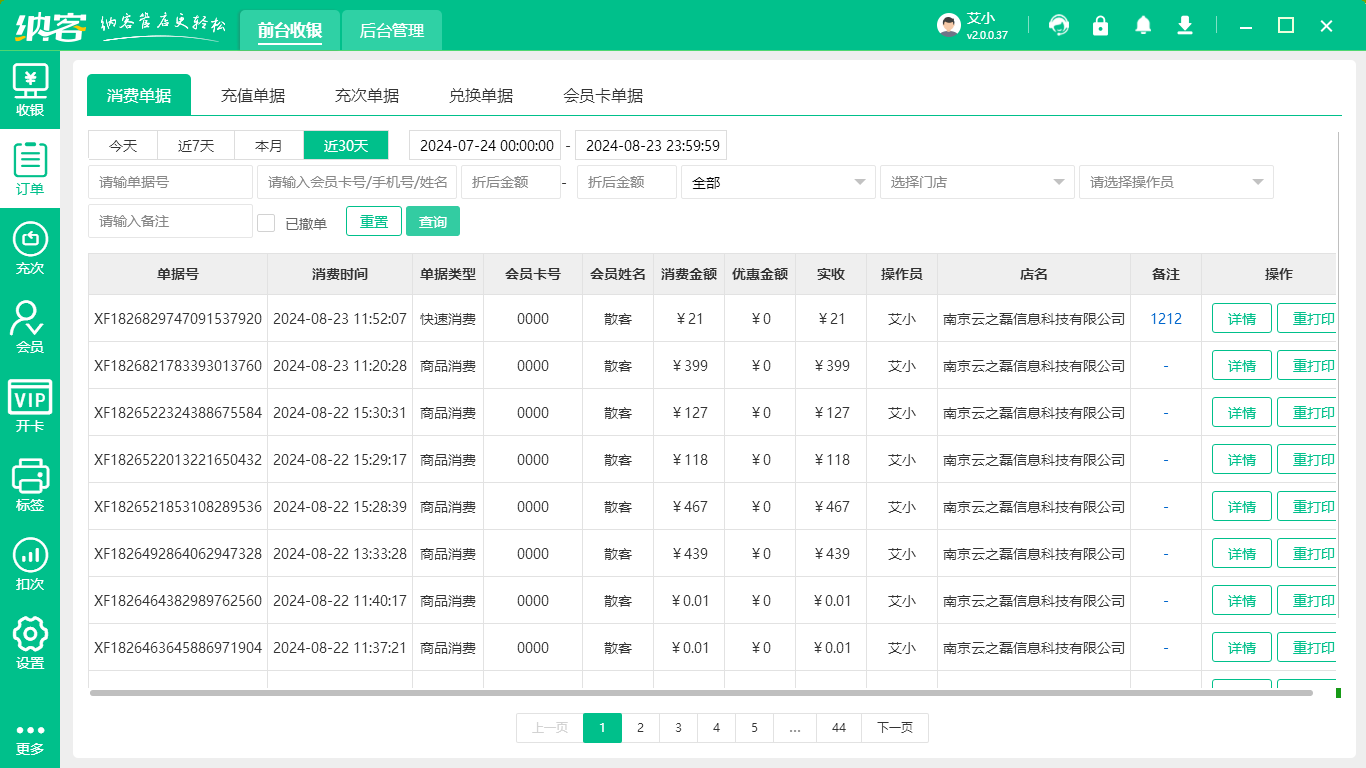
Task: Click the first 折后金额 input
Action: pyautogui.click(x=511, y=182)
